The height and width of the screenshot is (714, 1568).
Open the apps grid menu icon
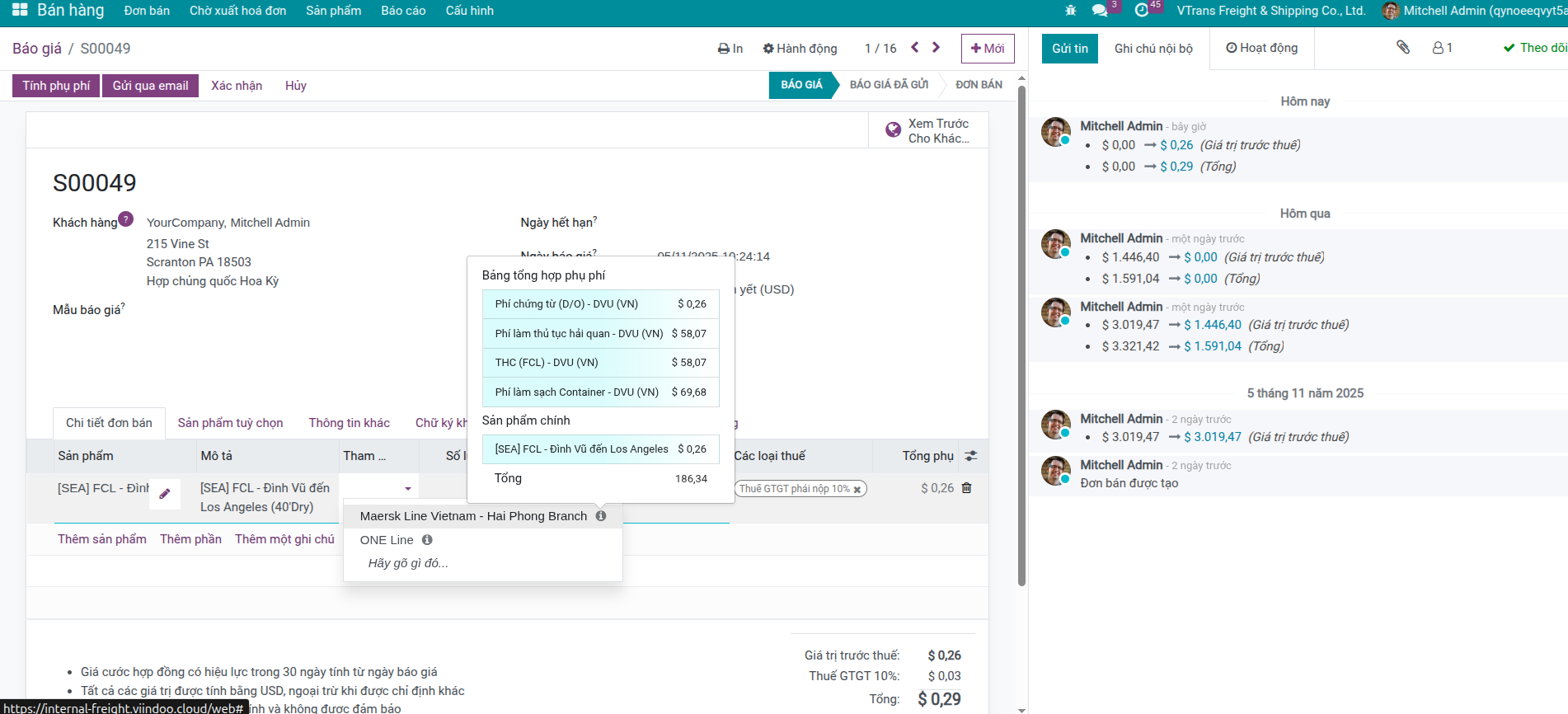pos(20,10)
